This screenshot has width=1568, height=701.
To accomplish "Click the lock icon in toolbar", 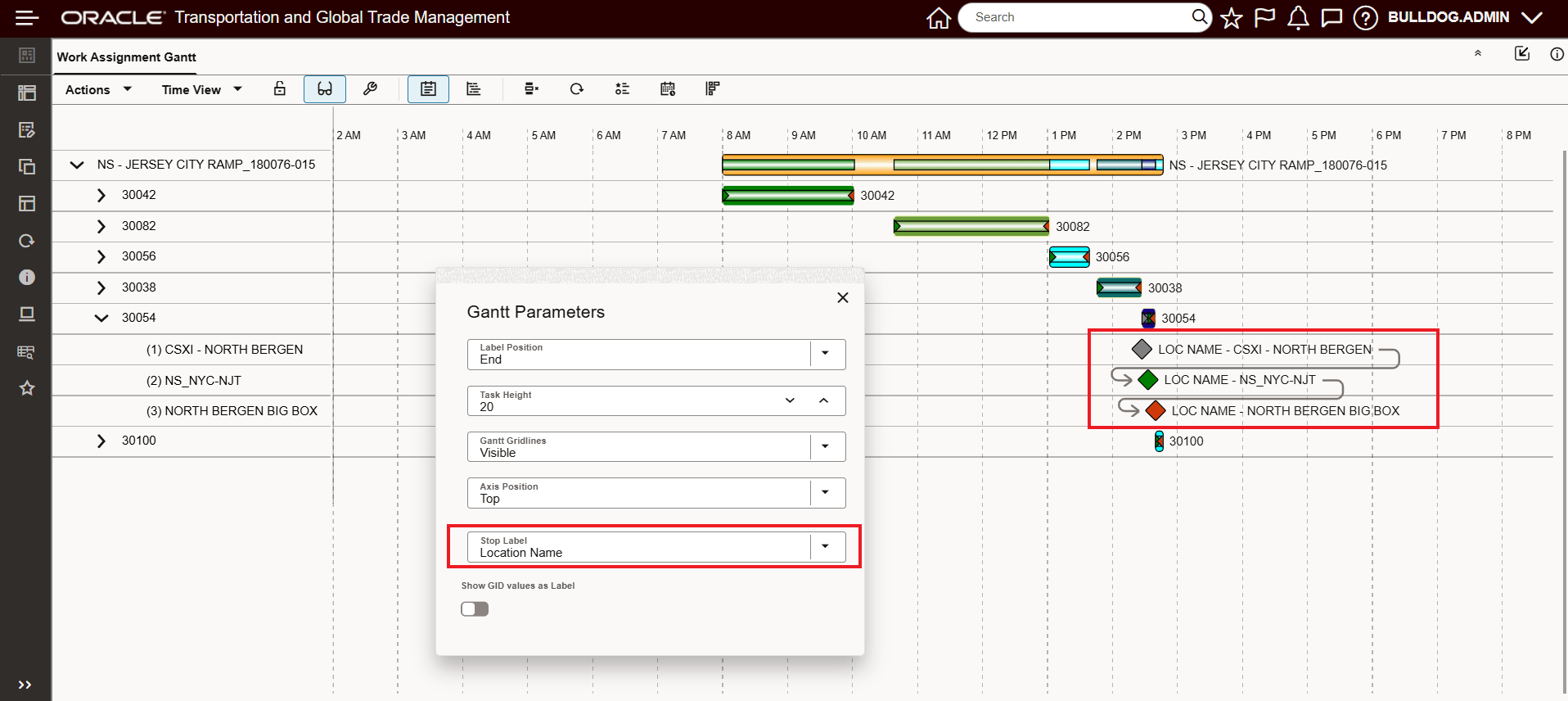I will pyautogui.click(x=280, y=88).
